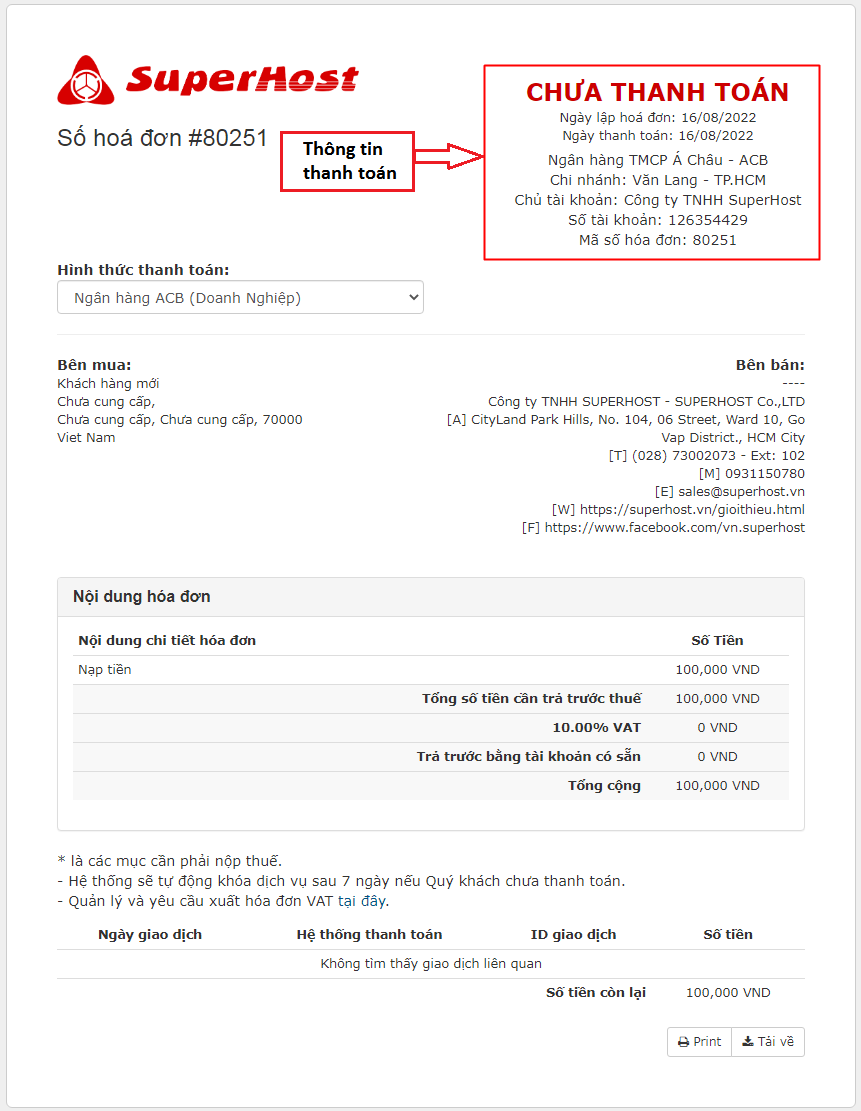
Task: Click the sales@superhost.vn email address
Action: (741, 491)
